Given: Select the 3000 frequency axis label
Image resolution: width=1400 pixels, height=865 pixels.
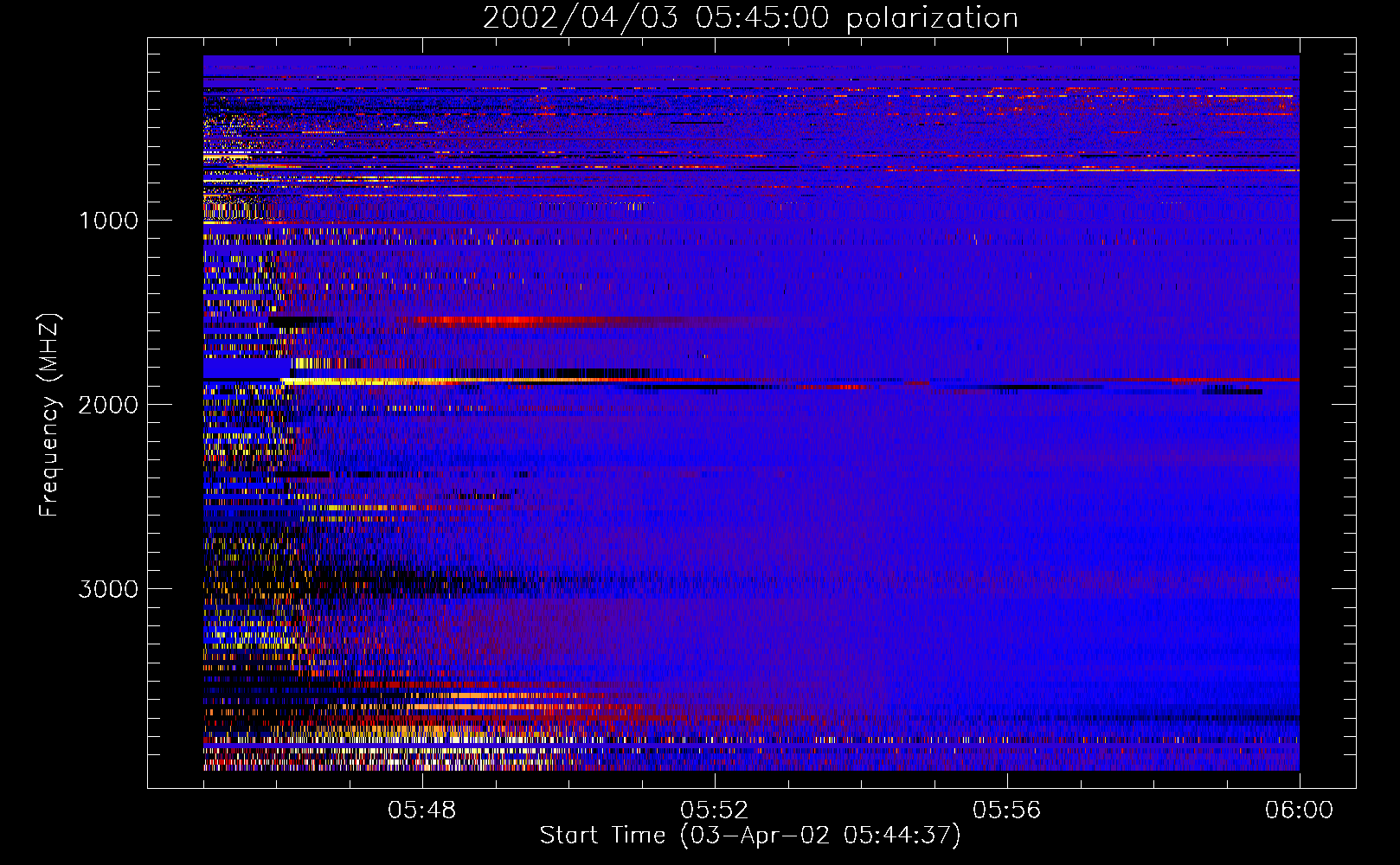Looking at the screenshot, I should click(108, 589).
